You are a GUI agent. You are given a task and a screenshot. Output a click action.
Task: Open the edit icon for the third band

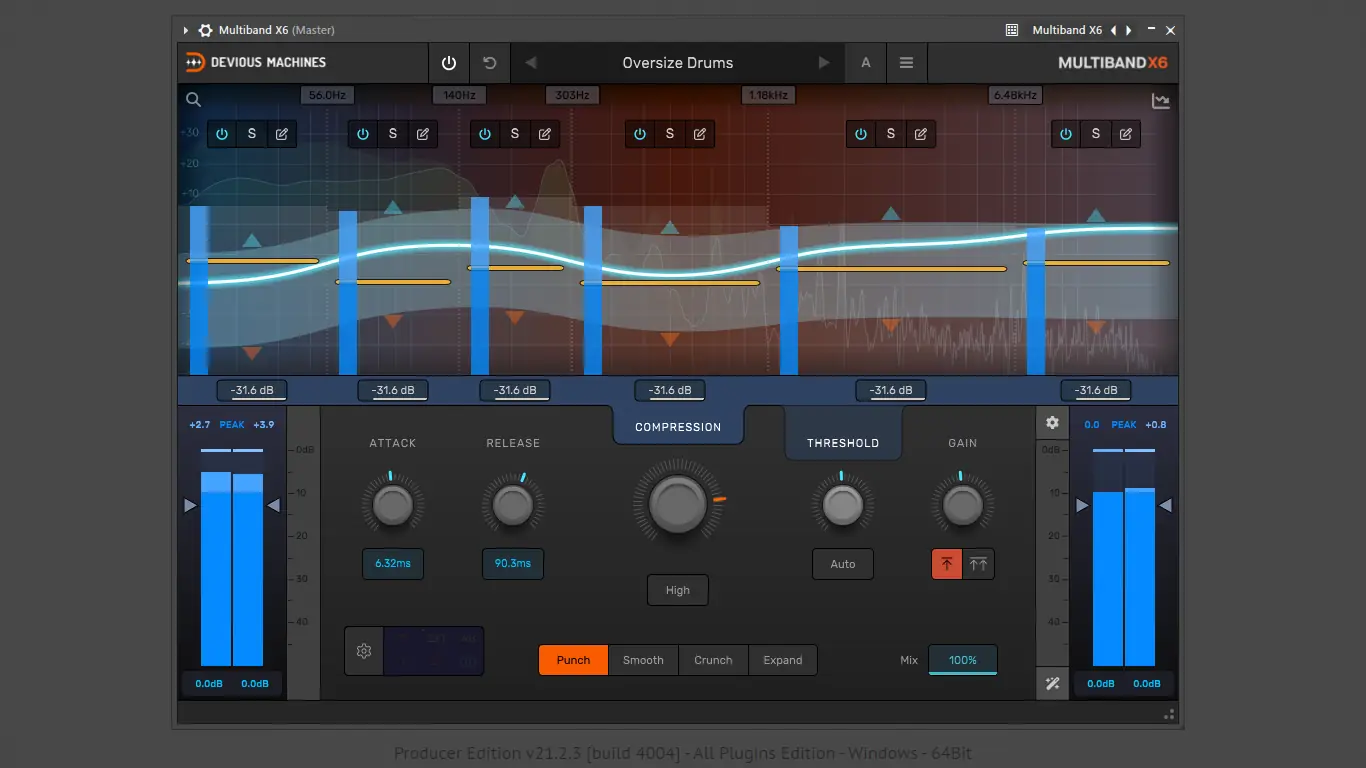click(545, 134)
